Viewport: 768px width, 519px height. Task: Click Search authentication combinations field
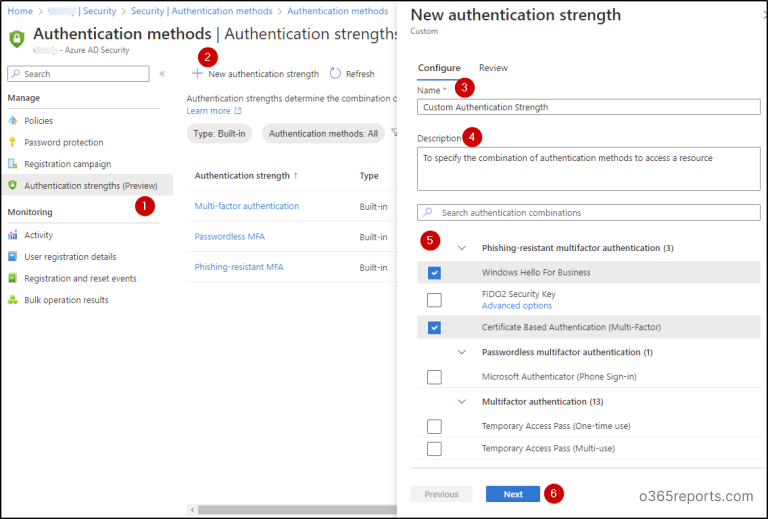(x=589, y=212)
